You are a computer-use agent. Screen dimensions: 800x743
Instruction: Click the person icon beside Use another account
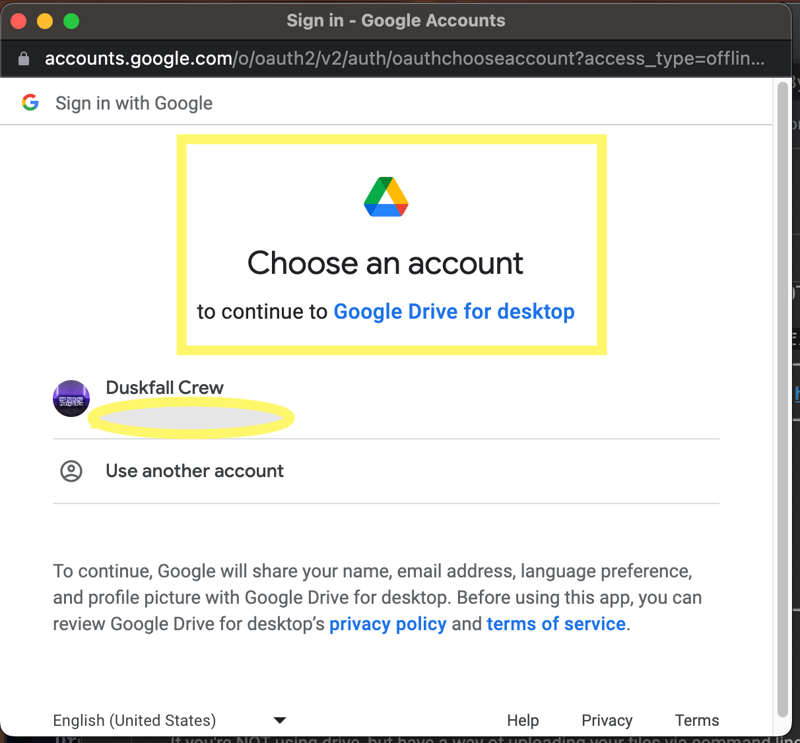point(71,471)
